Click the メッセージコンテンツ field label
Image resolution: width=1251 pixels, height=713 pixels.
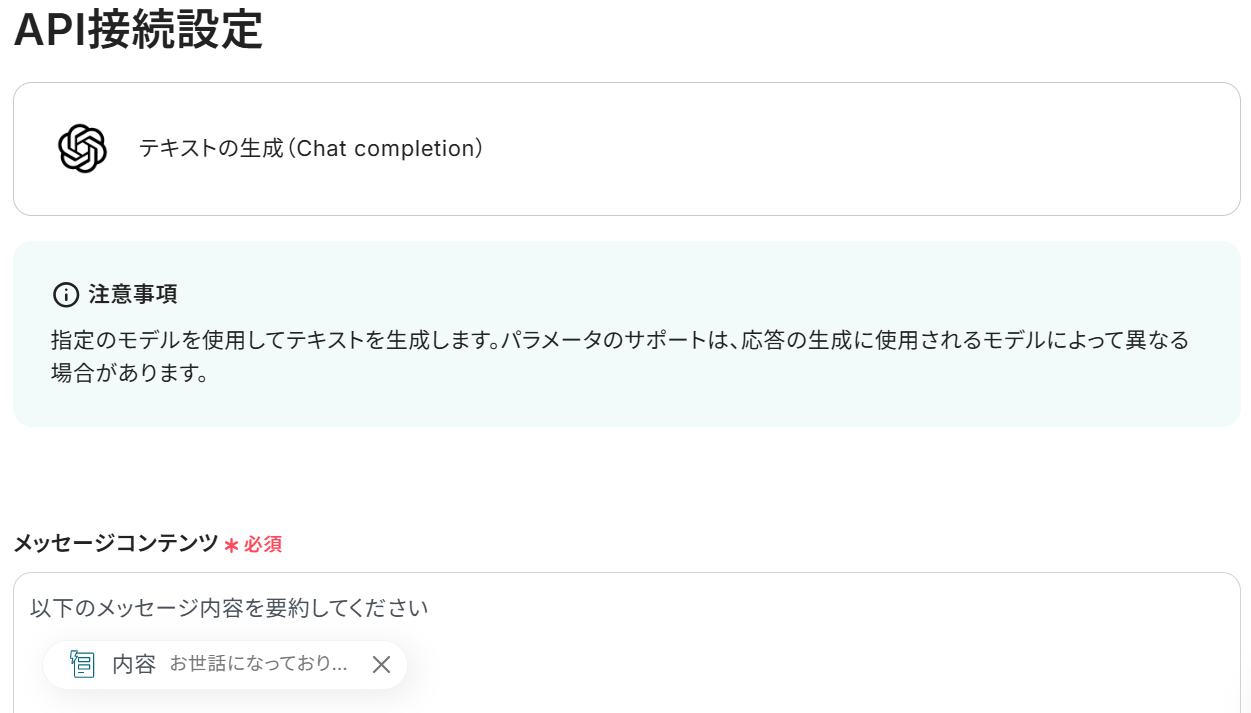pyautogui.click(x=115, y=543)
